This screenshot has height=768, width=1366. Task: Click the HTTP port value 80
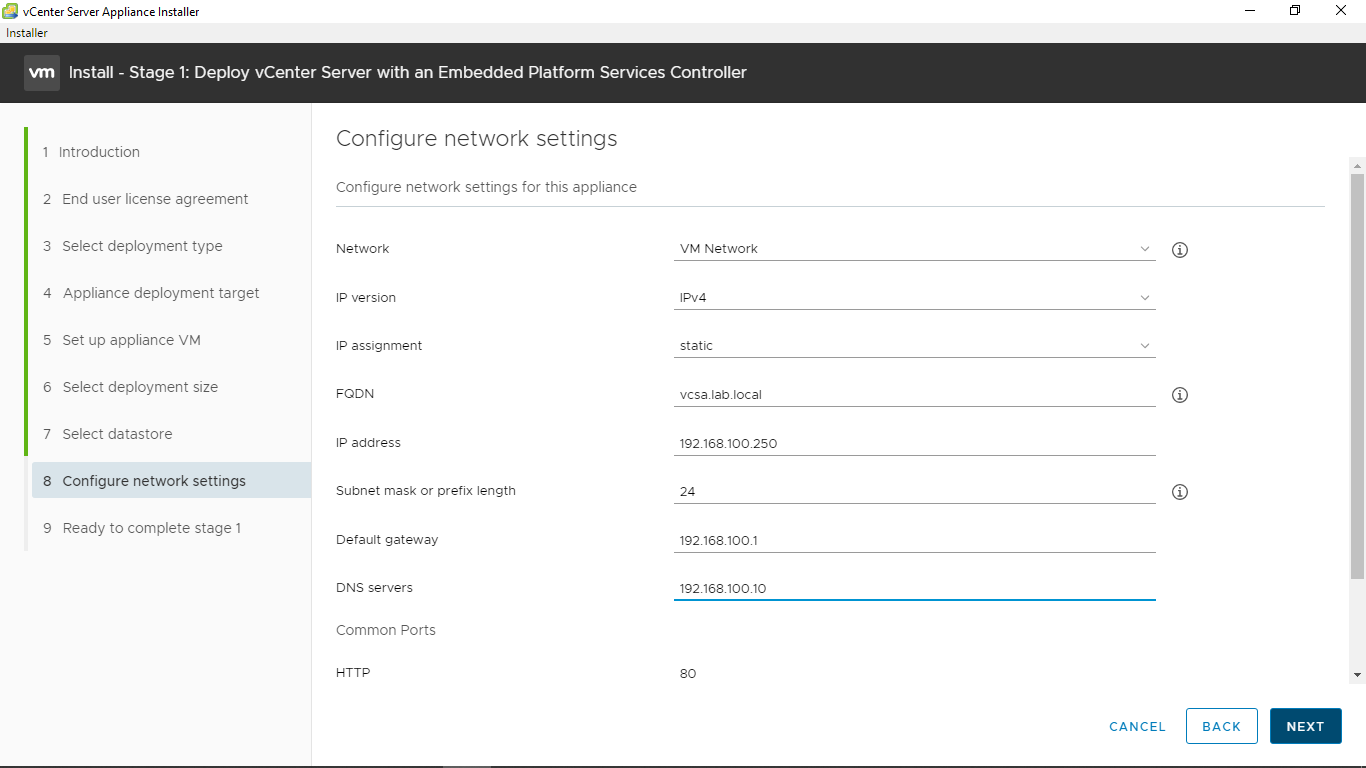(688, 674)
